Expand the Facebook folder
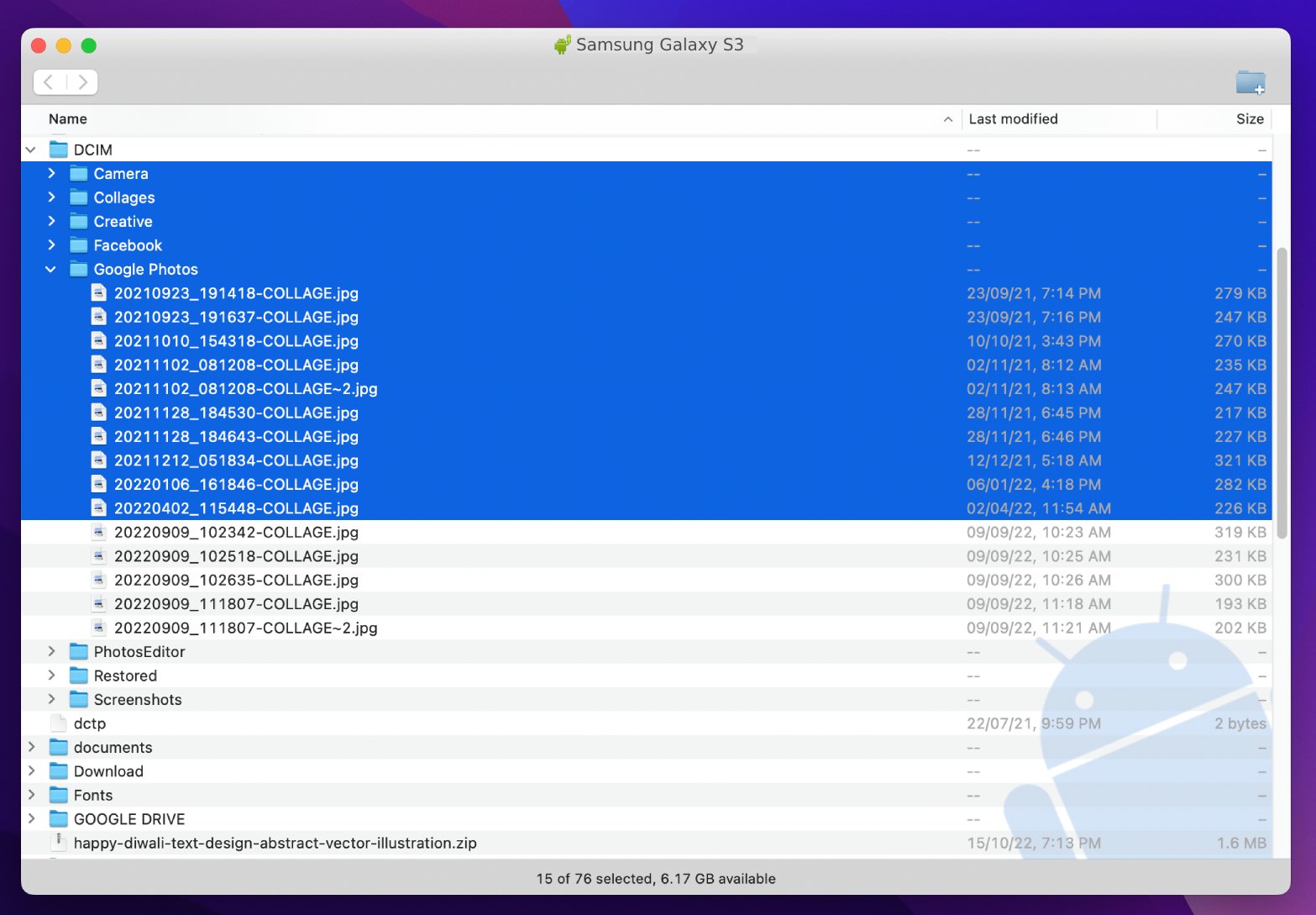Image resolution: width=1316 pixels, height=915 pixels. tap(51, 245)
